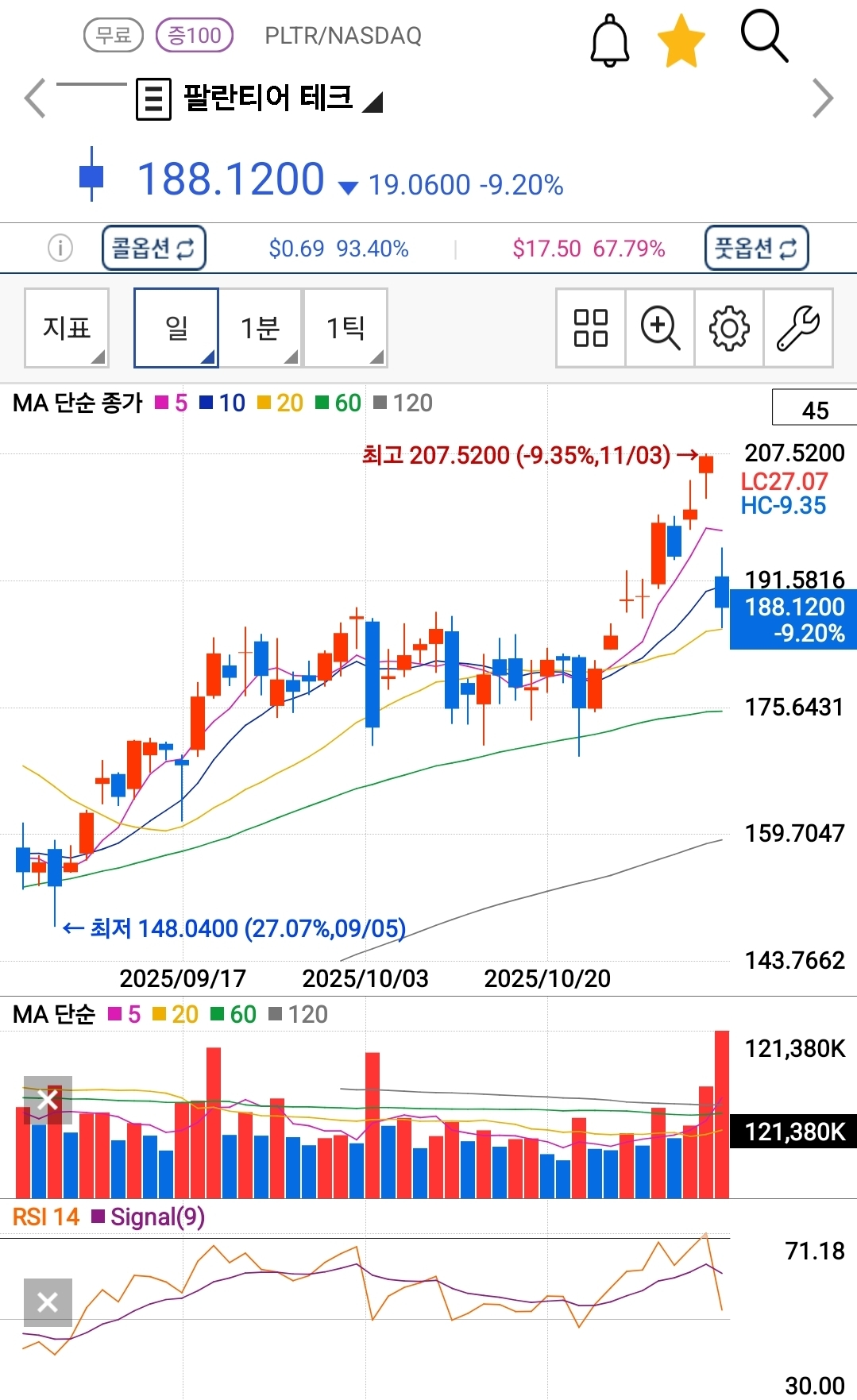Open the chart layout grid icon

[591, 328]
